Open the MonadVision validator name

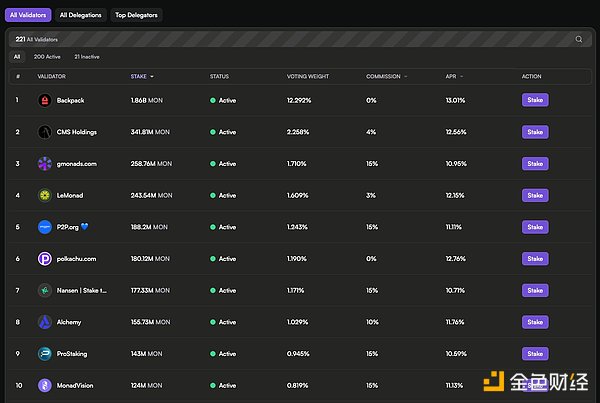(75, 385)
